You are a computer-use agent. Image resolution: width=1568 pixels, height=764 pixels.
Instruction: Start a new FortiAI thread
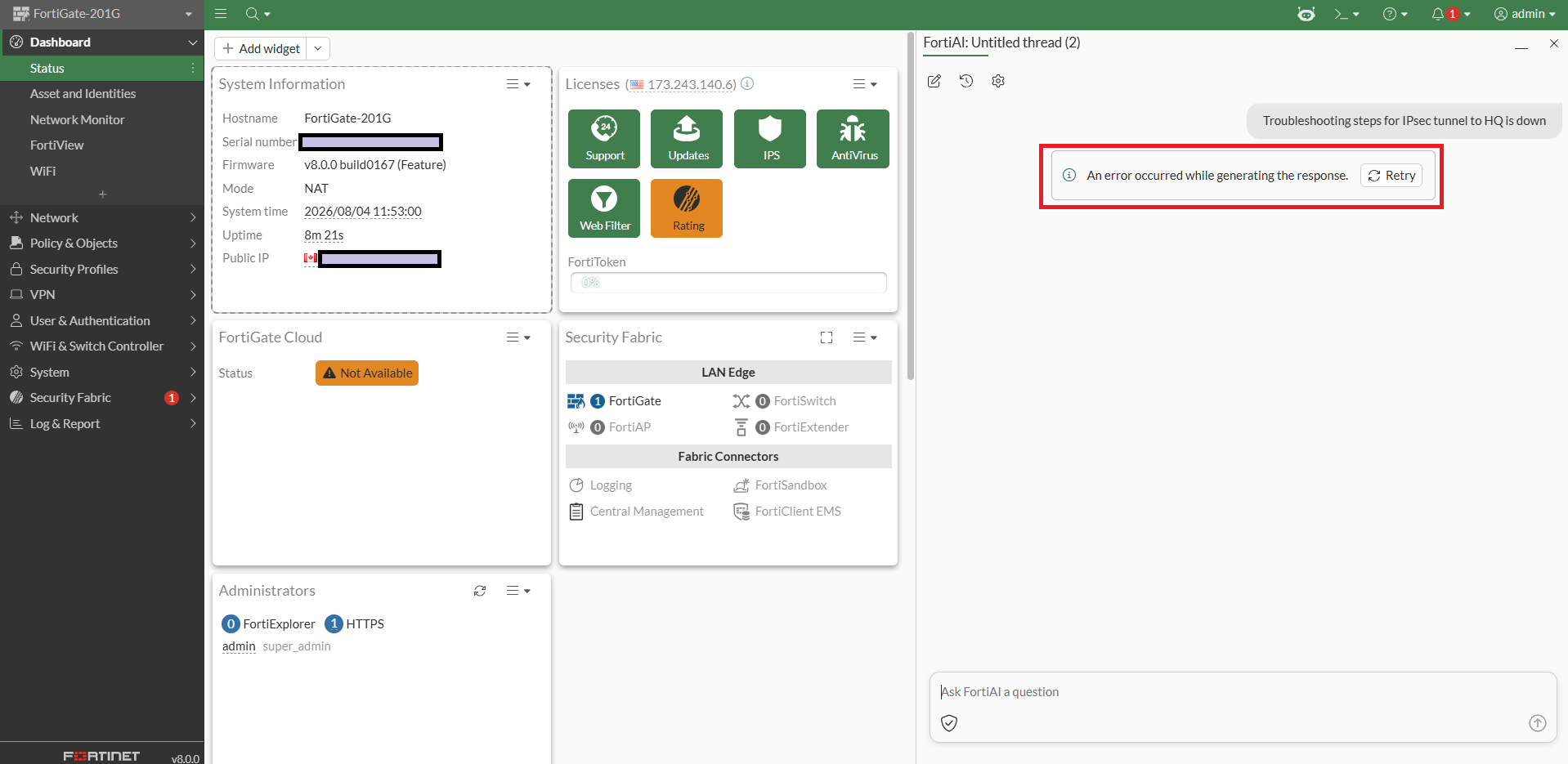pos(934,81)
